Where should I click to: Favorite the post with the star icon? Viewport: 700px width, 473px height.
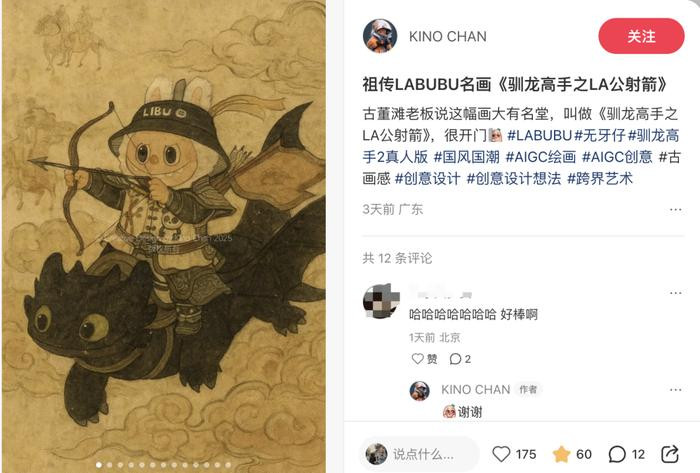tap(561, 454)
